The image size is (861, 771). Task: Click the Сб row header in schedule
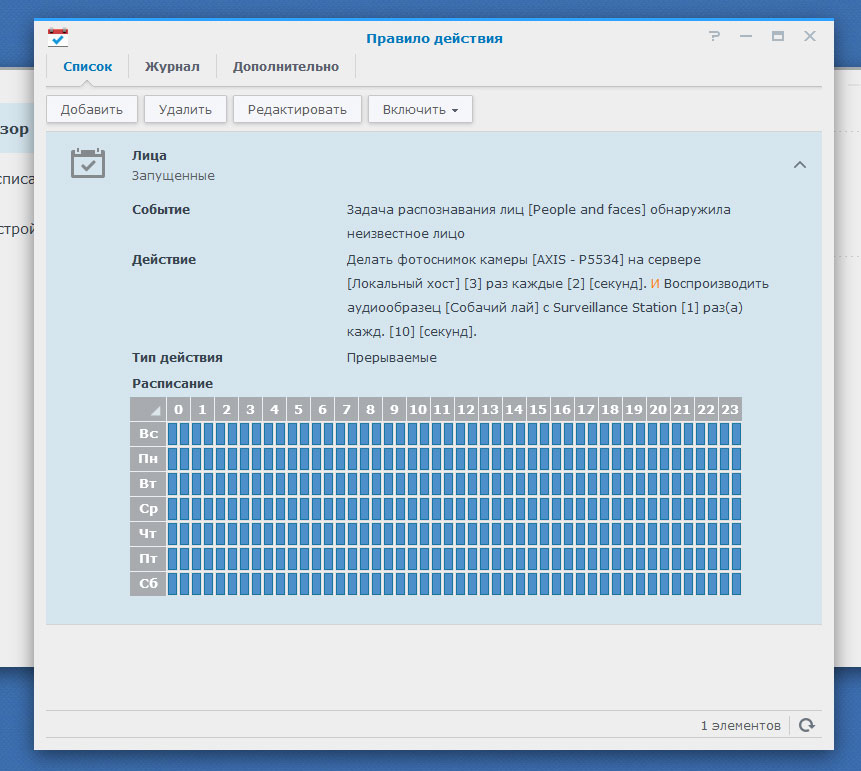pyautogui.click(x=148, y=584)
